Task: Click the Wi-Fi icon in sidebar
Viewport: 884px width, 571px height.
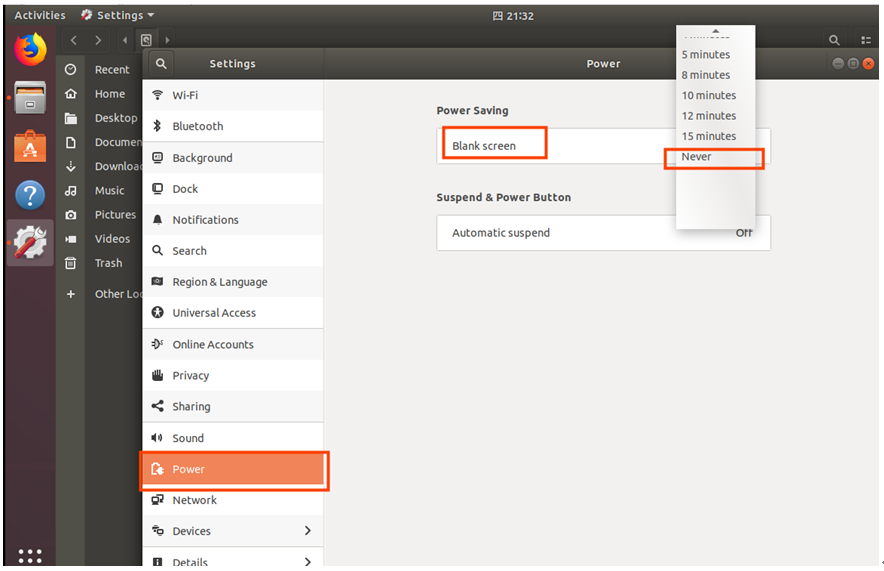Action: coord(157,95)
